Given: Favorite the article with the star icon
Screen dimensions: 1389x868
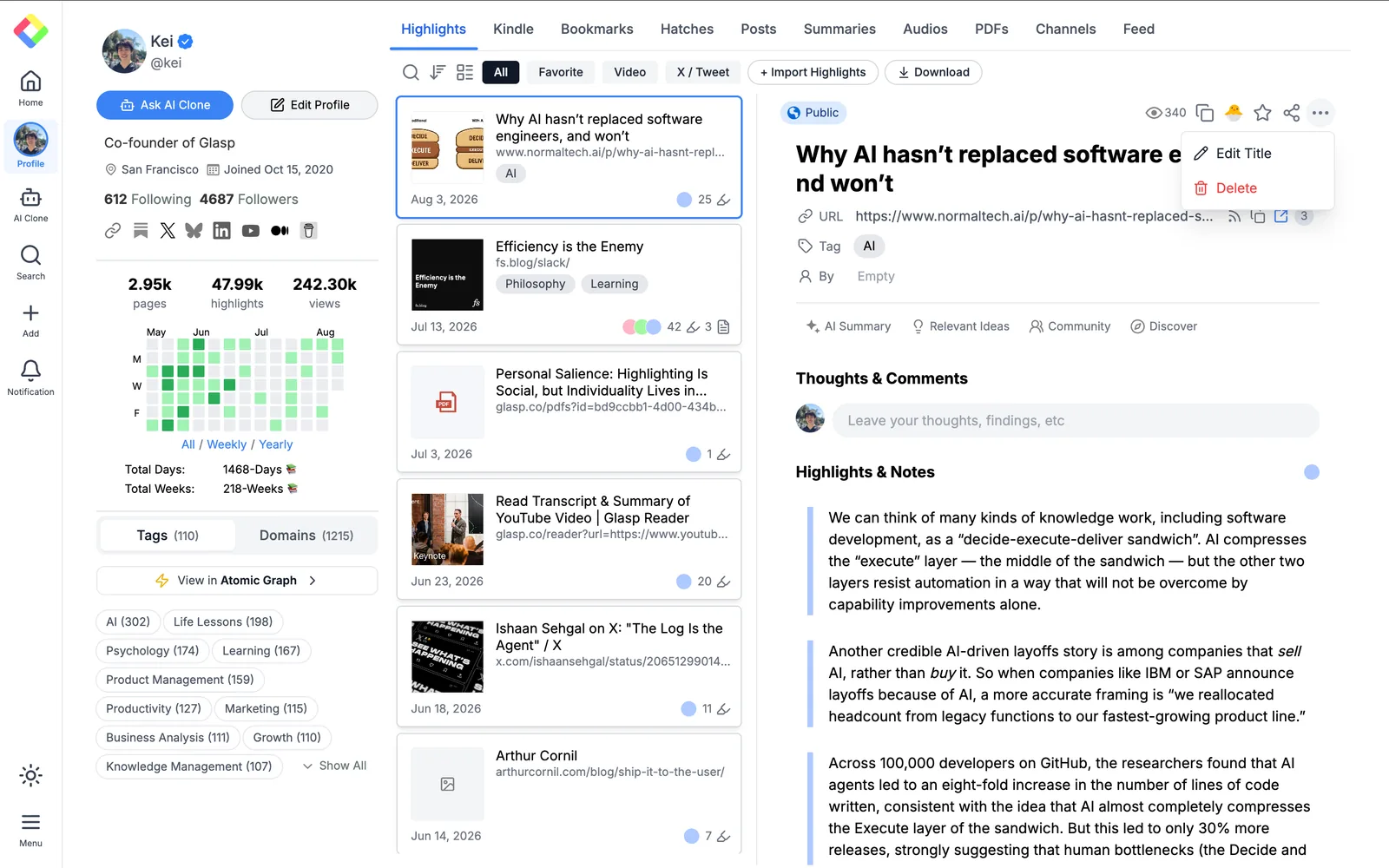Looking at the screenshot, I should click(1263, 113).
